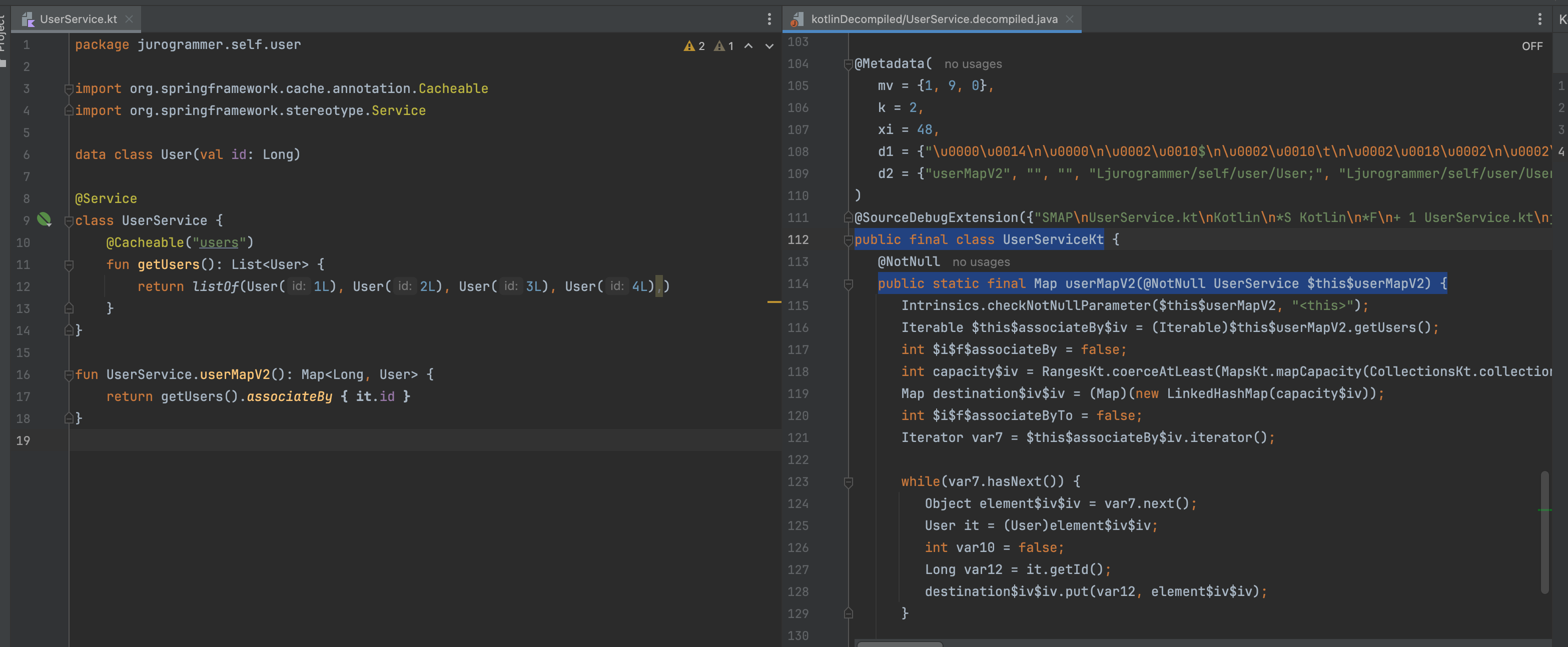The image size is (1568, 647).
Task: Click 'no usages' hint next to @NotNull
Action: click(x=981, y=262)
